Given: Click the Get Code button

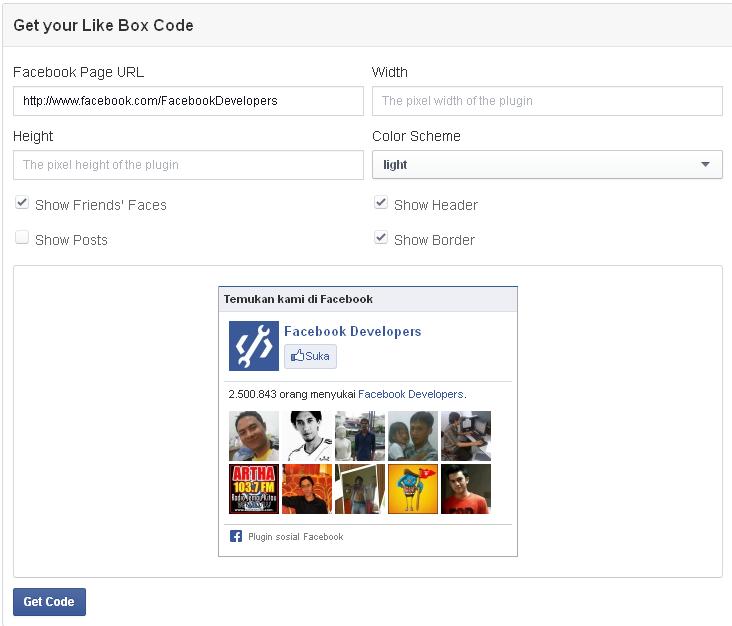Looking at the screenshot, I should (x=49, y=602).
